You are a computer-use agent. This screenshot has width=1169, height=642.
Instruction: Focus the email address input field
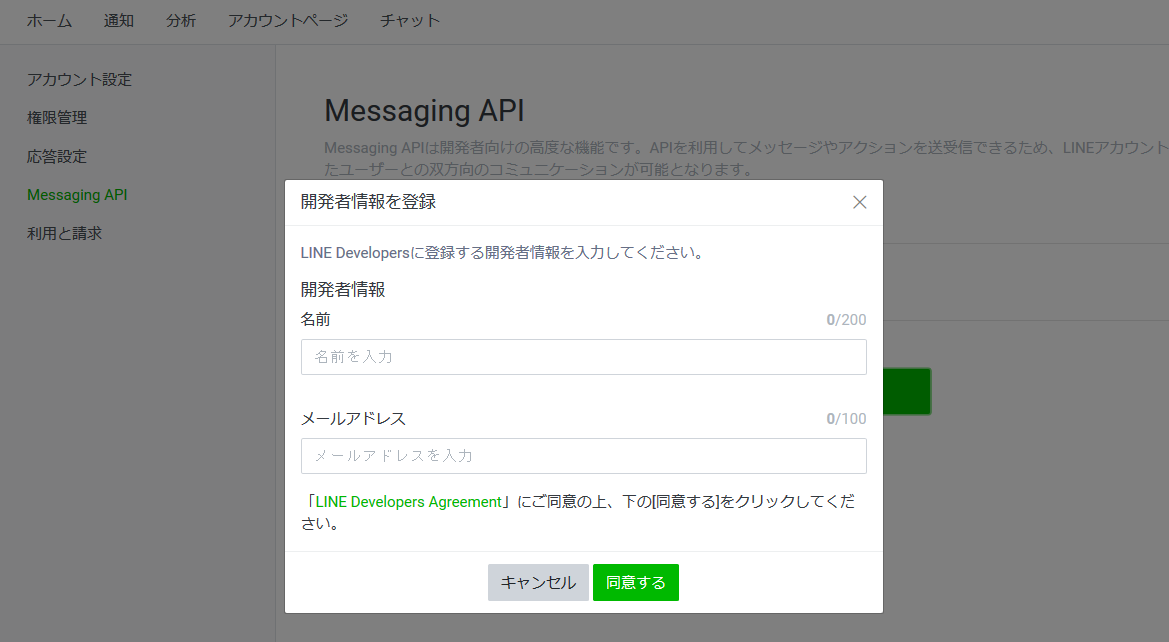point(584,456)
